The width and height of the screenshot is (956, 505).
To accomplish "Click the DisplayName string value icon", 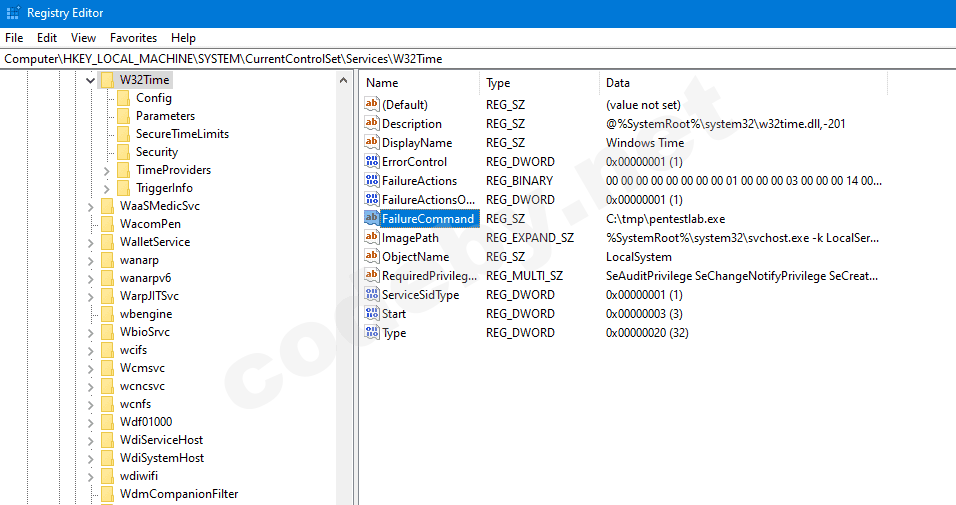I will 371,142.
